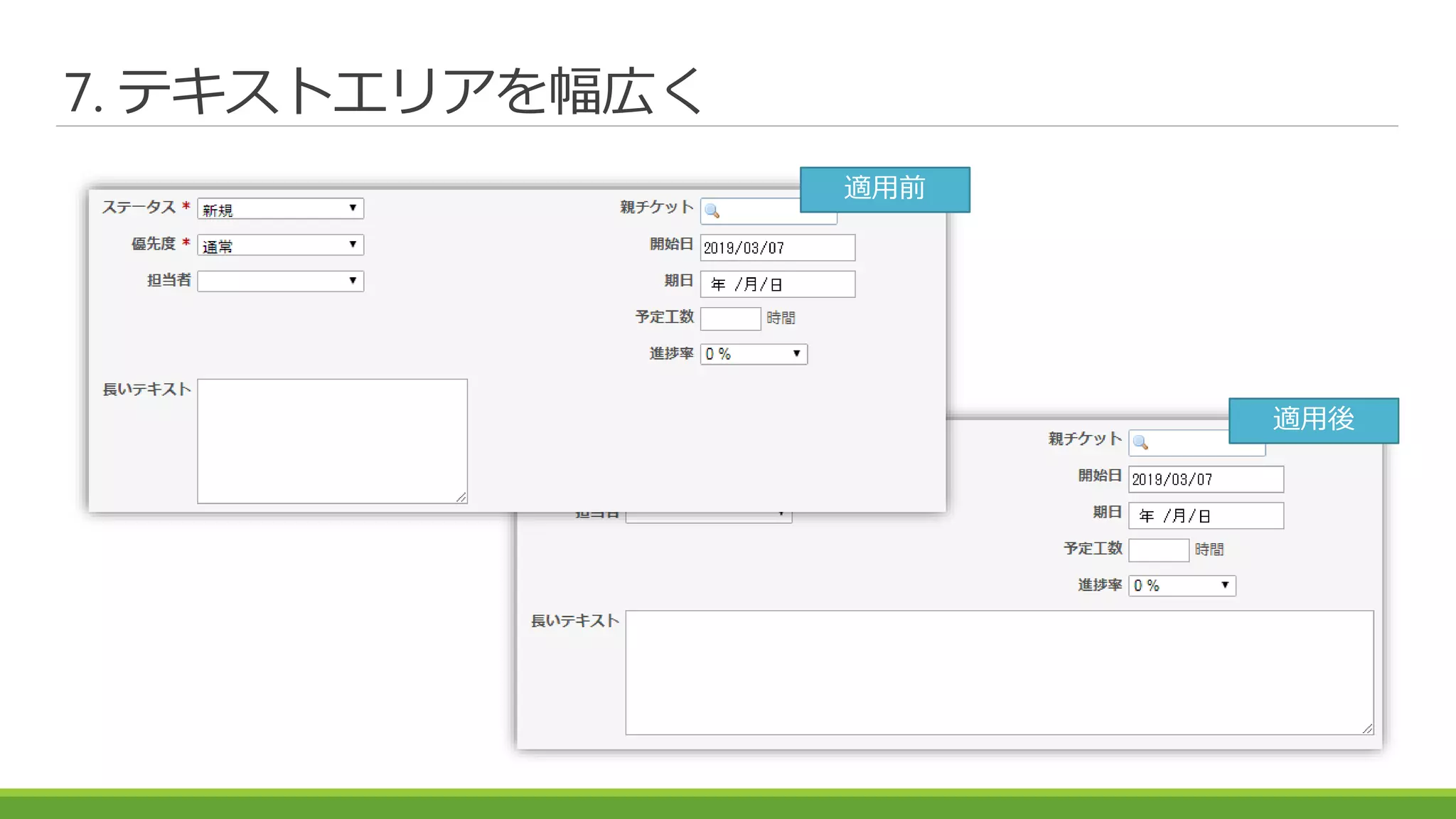Open the ステータス dropdown showing 新規
The height and width of the screenshot is (819, 1456).
coord(280,208)
